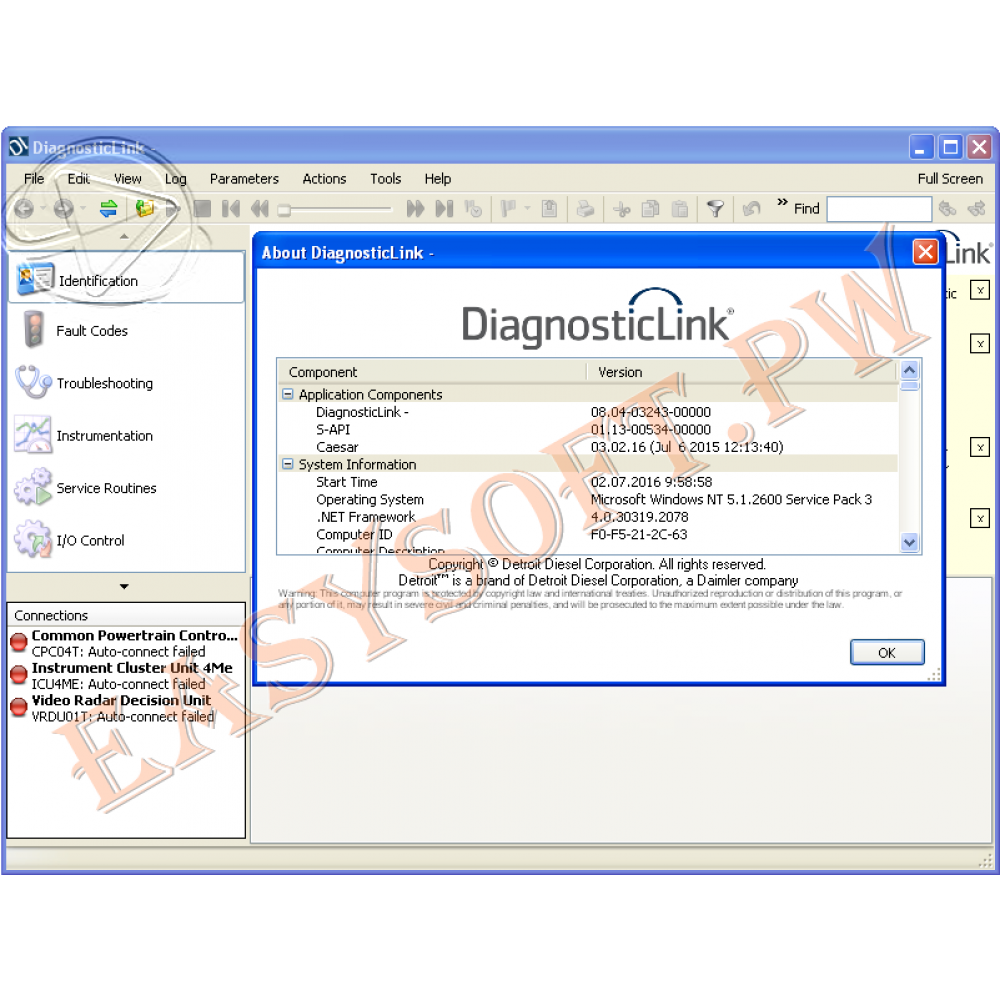Click the sidebar scroll-down arrow below I/O Control
The image size is (1000, 1000).
(124, 586)
